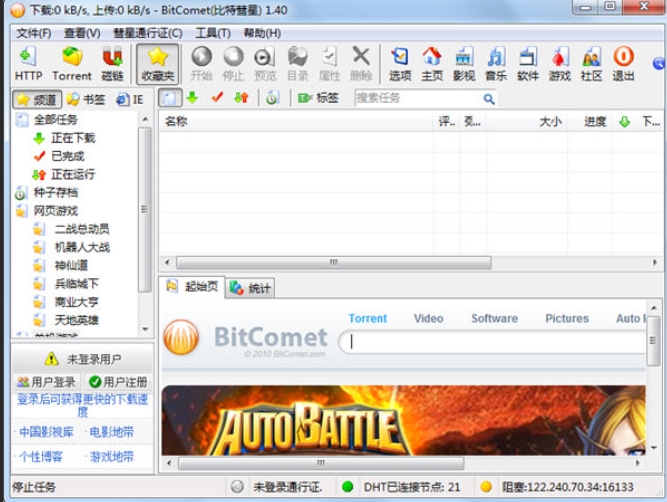The width and height of the screenshot is (667, 502).
Task: Delete the task with 删除
Action: point(361,64)
